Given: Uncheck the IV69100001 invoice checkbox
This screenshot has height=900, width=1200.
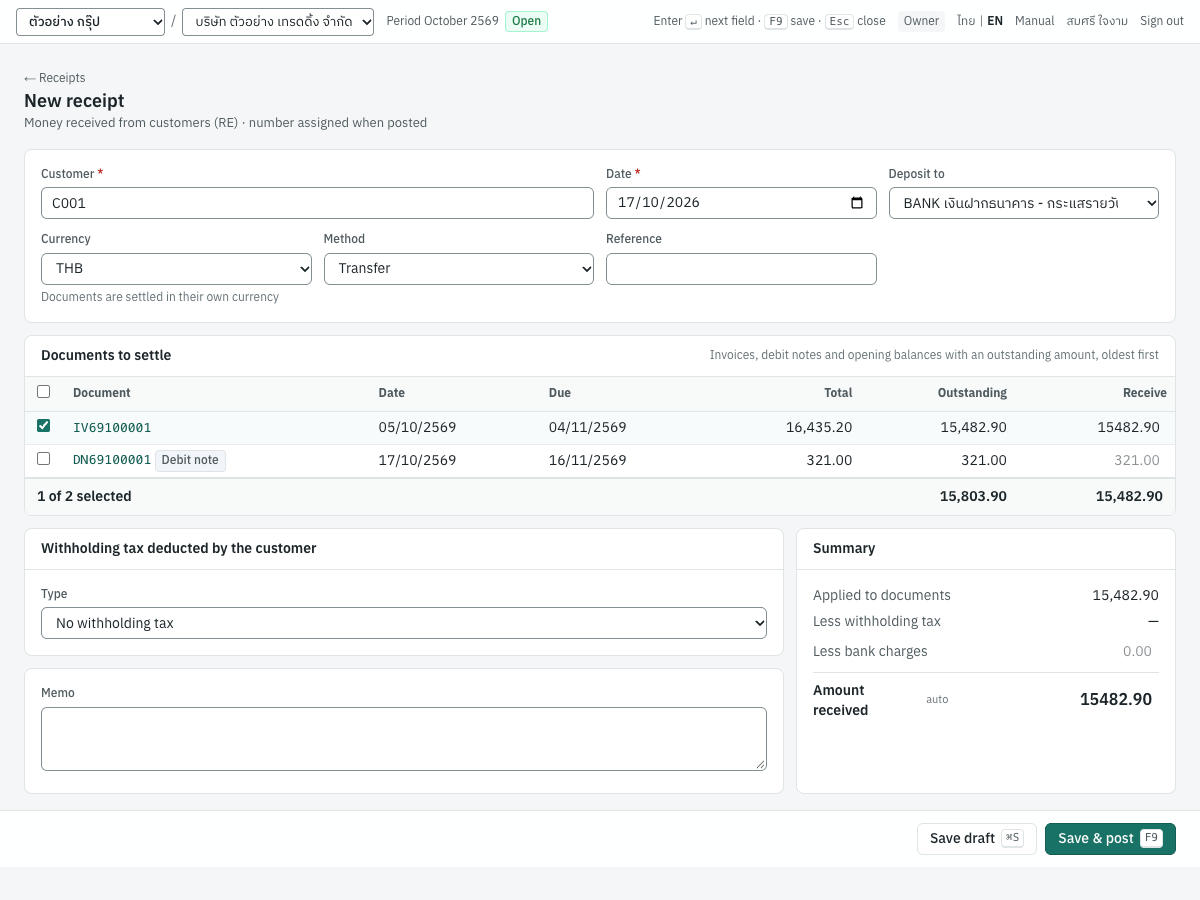Looking at the screenshot, I should tap(43, 426).
